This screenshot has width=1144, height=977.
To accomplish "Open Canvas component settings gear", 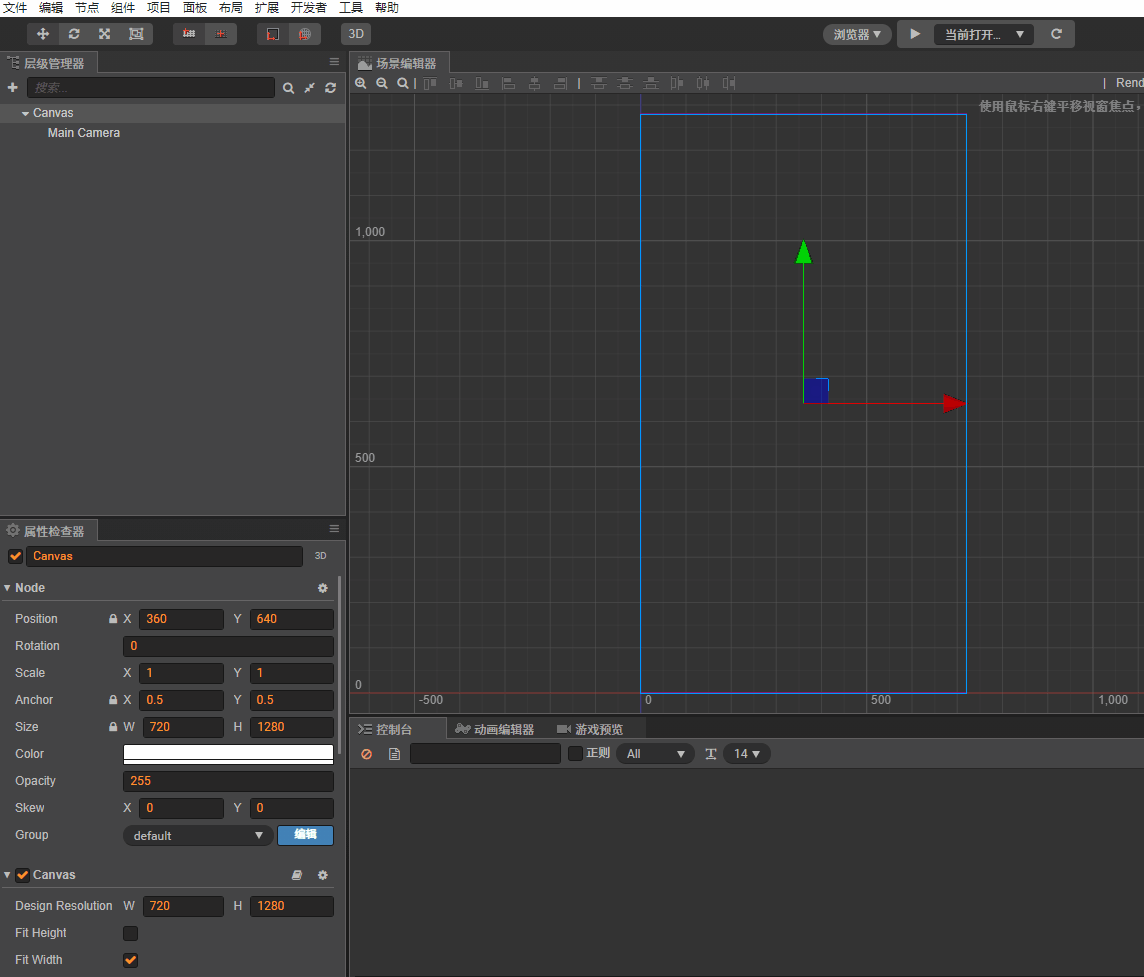I will [322, 875].
